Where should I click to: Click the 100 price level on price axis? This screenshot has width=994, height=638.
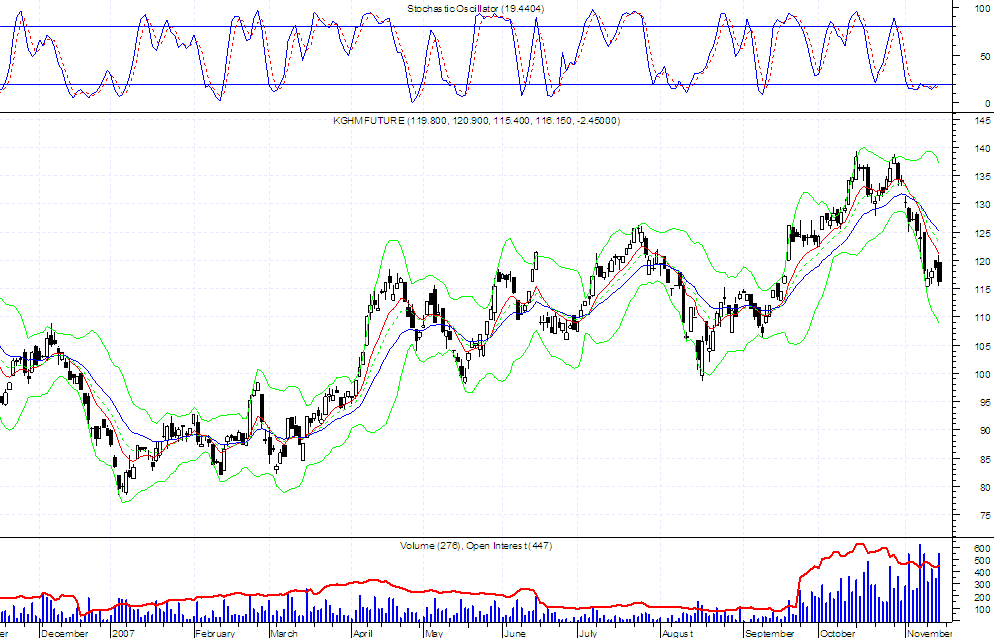[x=983, y=374]
